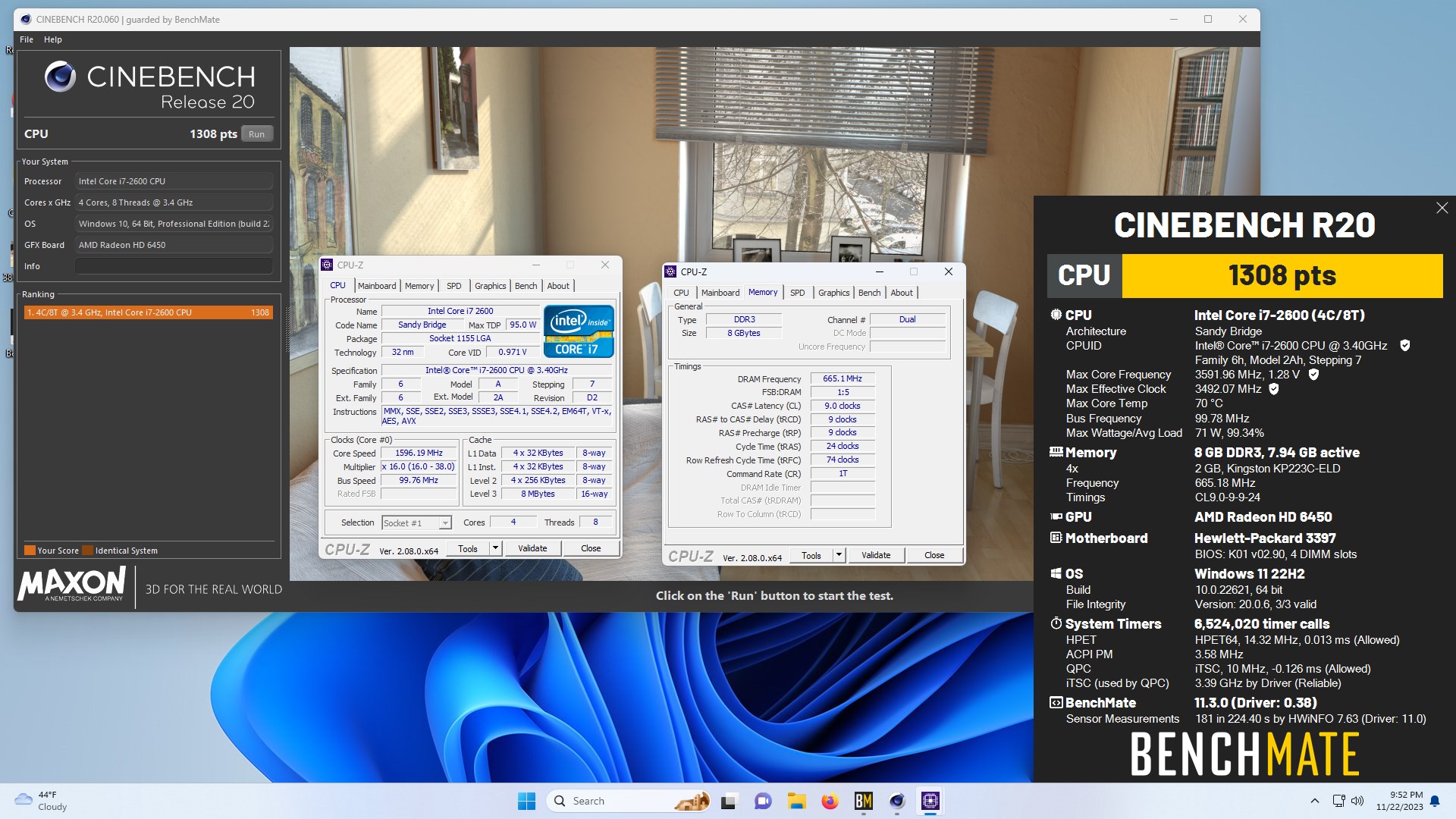The height and width of the screenshot is (819, 1456).
Task: Expand Socket #1 selection dropdown in CPU-Z
Action: pos(445,523)
